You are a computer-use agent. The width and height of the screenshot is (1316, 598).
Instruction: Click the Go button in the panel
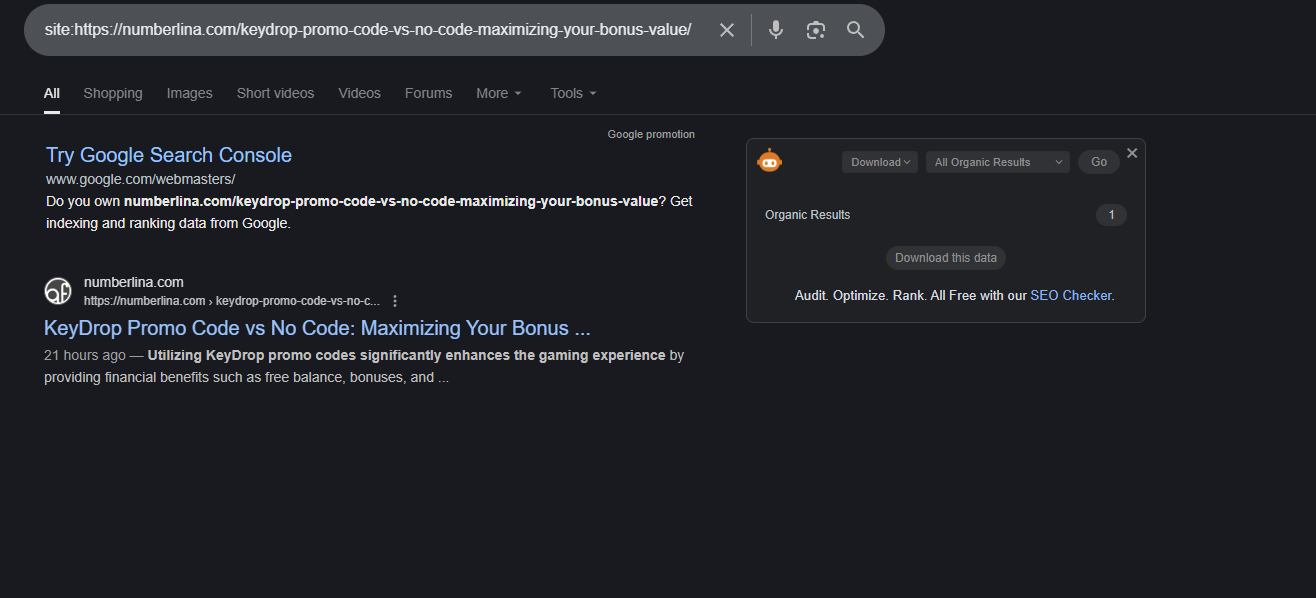click(1099, 162)
